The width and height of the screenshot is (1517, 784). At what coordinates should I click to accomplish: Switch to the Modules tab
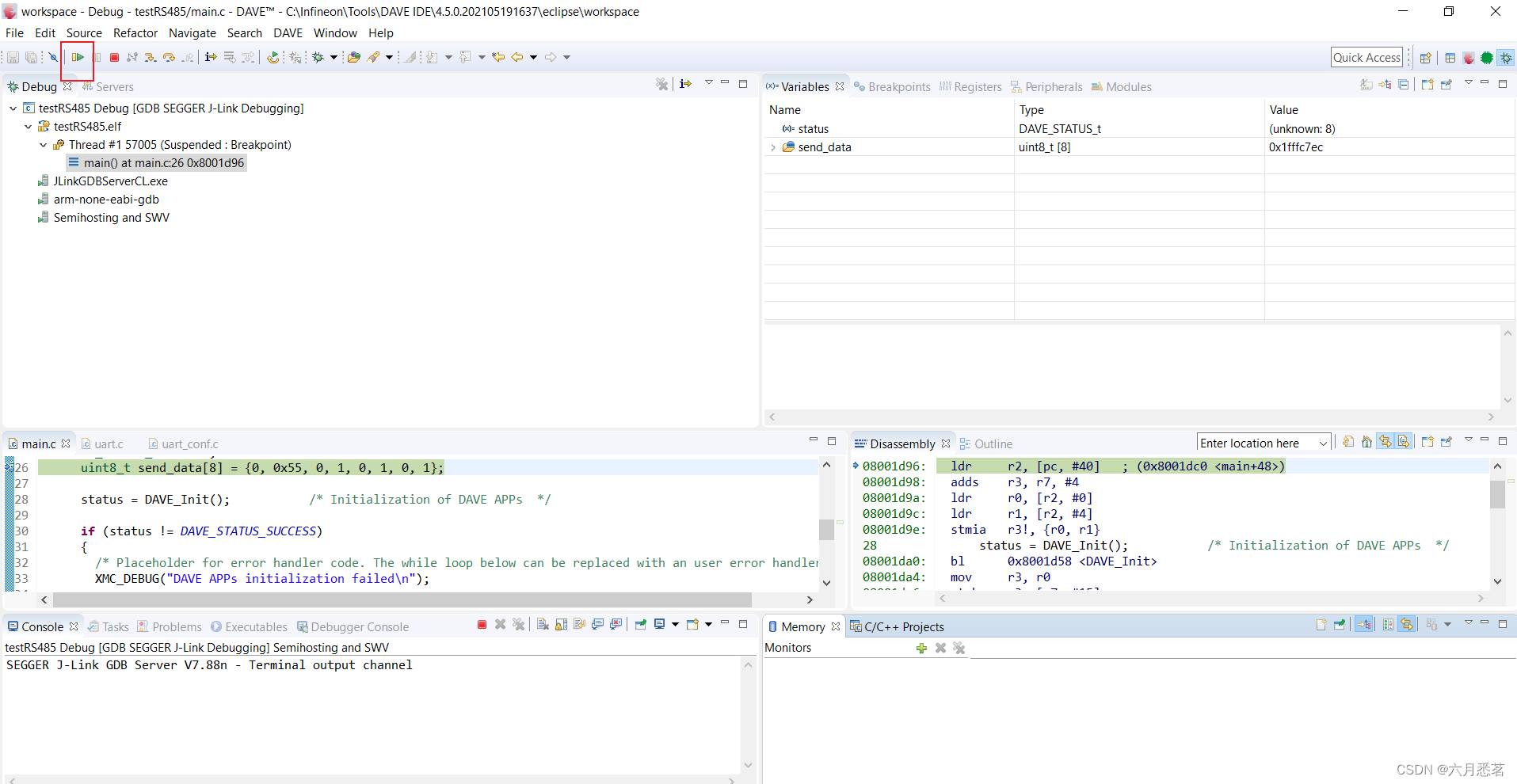1122,87
